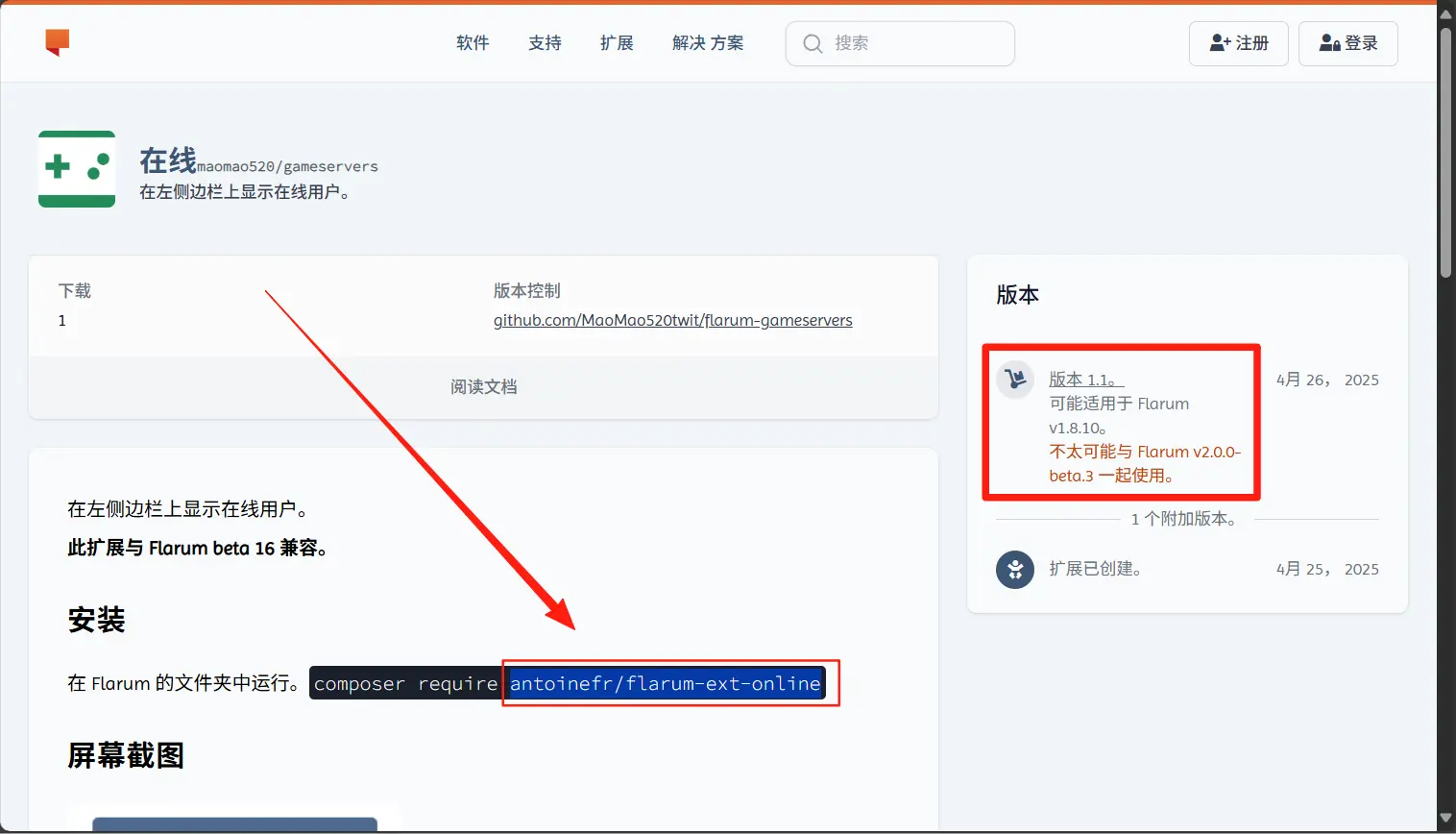1456x834 pixels.
Task: Open the 解决方案 menu
Action: point(708,43)
